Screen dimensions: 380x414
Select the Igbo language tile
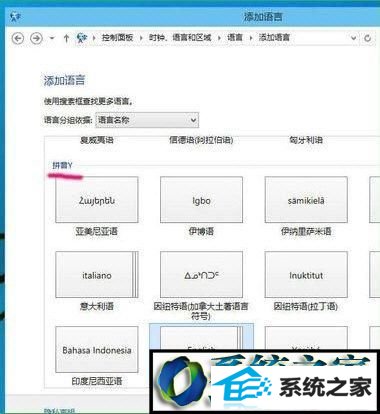click(x=201, y=199)
